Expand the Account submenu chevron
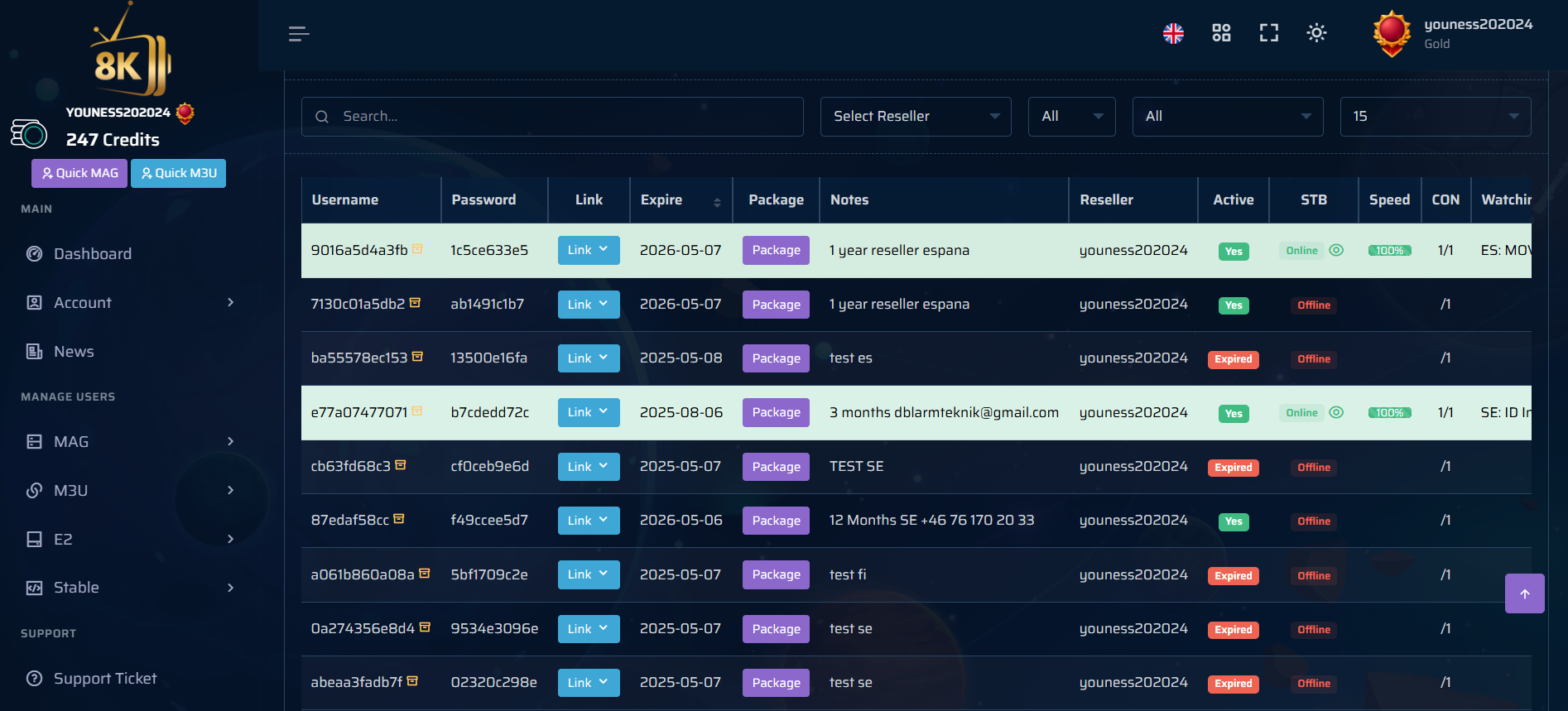The height and width of the screenshot is (711, 1568). (231, 303)
